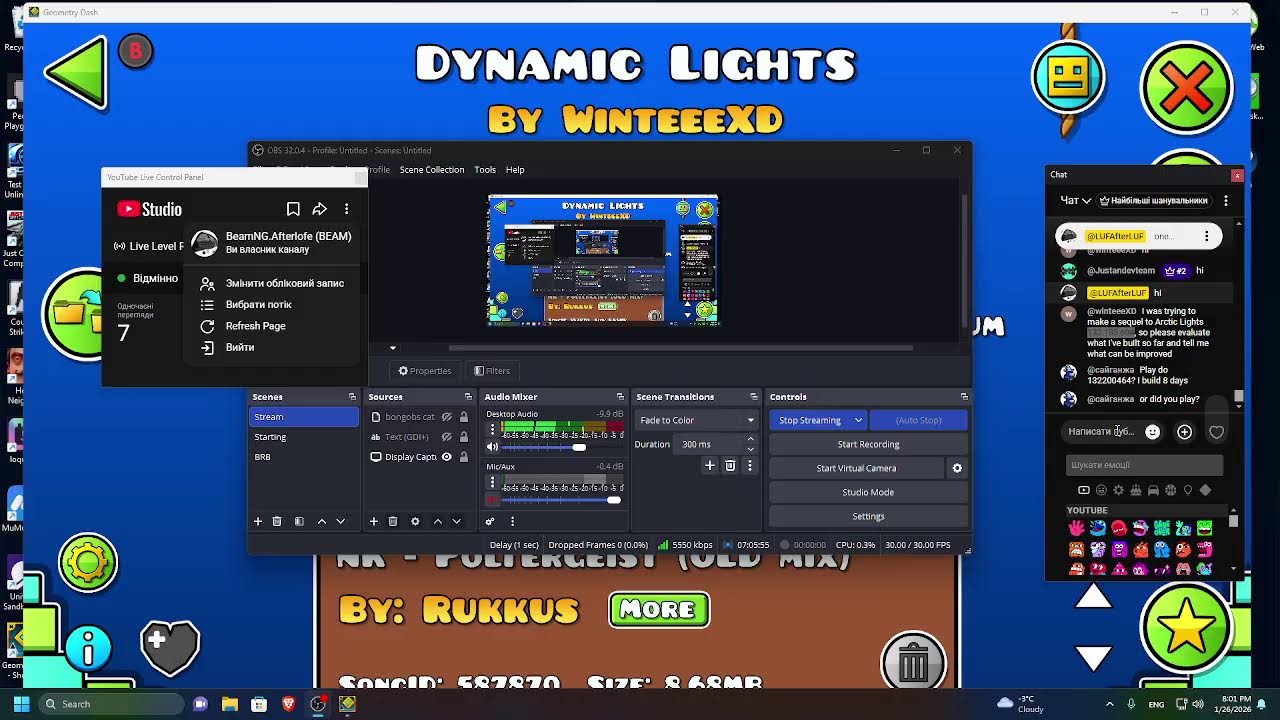Open scene filters icon in Scenes toolbar
Screen dimensions: 1280x720
tap(299, 521)
